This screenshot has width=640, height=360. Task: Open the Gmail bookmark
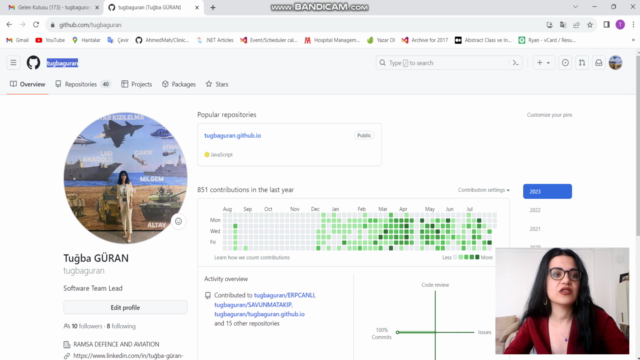17,40
